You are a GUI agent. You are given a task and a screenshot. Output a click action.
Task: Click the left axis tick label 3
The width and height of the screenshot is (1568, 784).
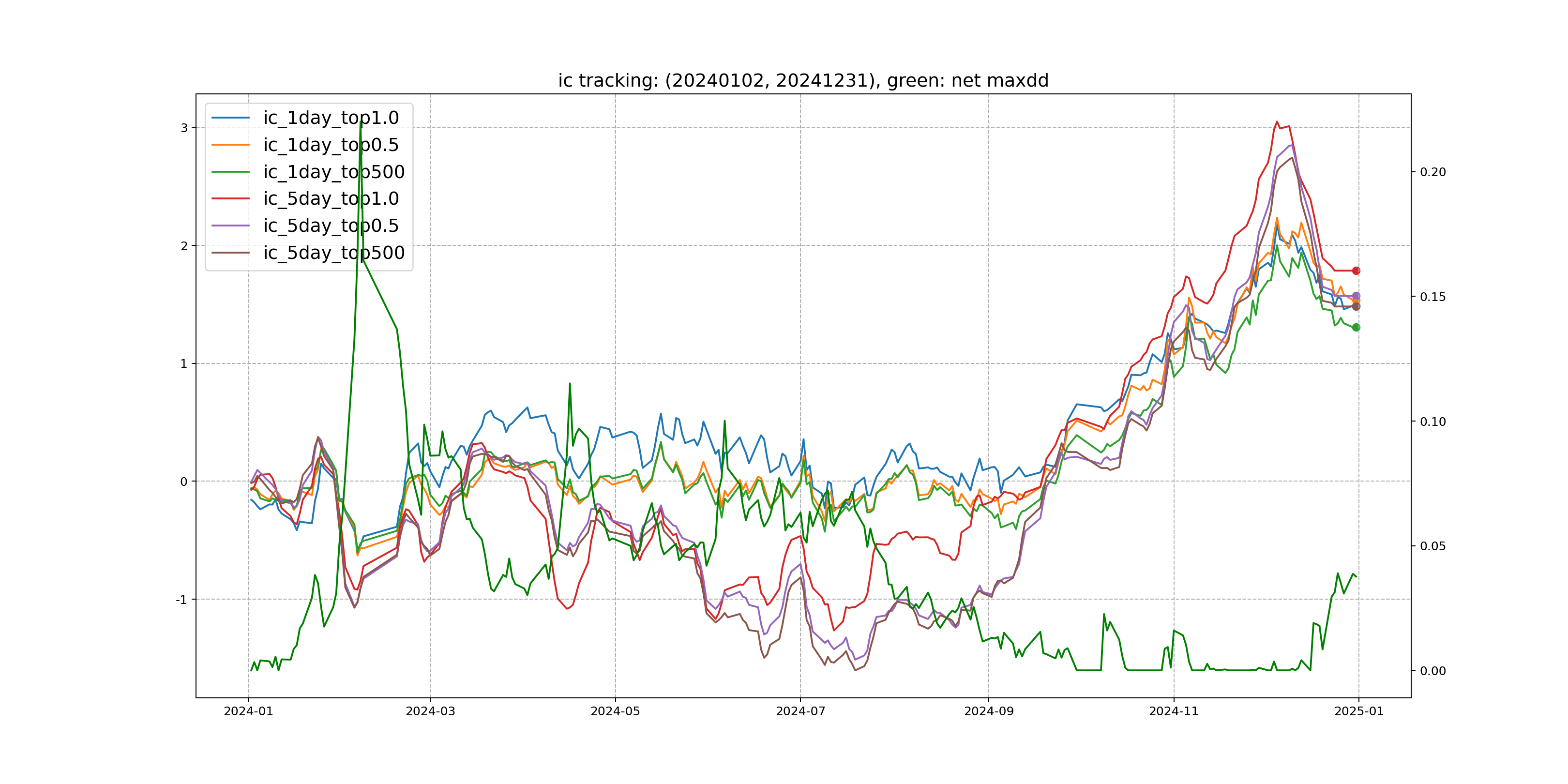pyautogui.click(x=184, y=128)
